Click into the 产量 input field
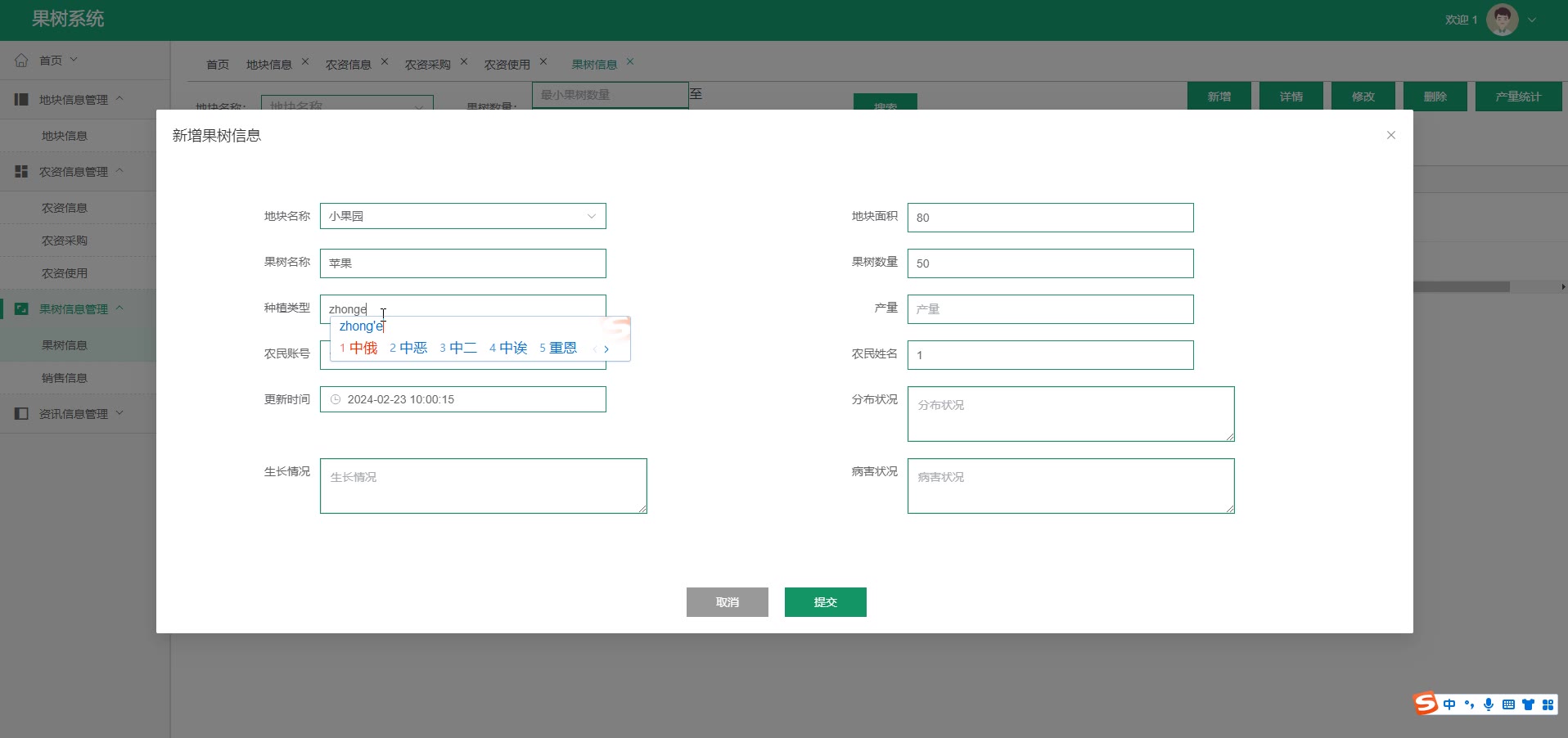Image resolution: width=1568 pixels, height=738 pixels. click(x=1050, y=309)
